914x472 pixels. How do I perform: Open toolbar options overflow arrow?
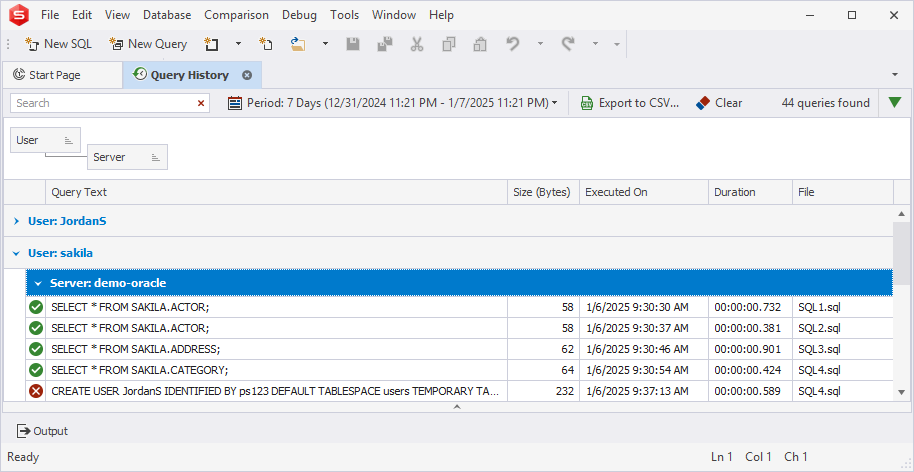(x=617, y=44)
